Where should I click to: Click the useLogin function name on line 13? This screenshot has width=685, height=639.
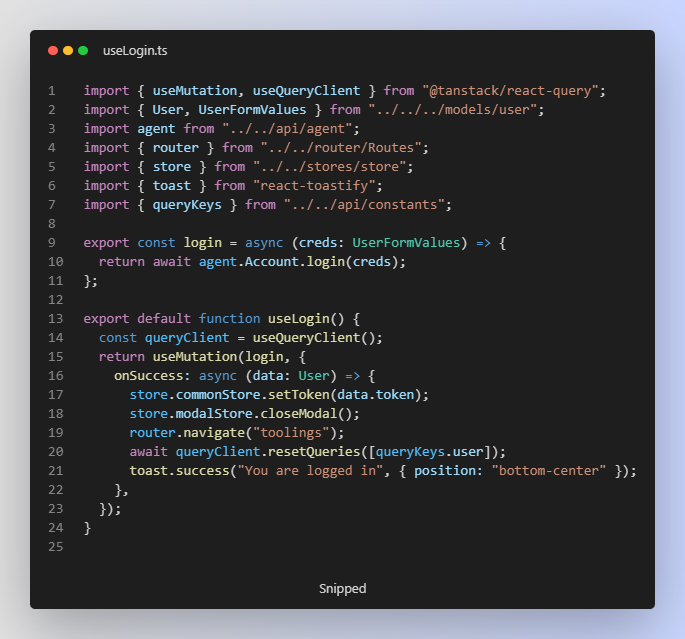click(x=298, y=319)
